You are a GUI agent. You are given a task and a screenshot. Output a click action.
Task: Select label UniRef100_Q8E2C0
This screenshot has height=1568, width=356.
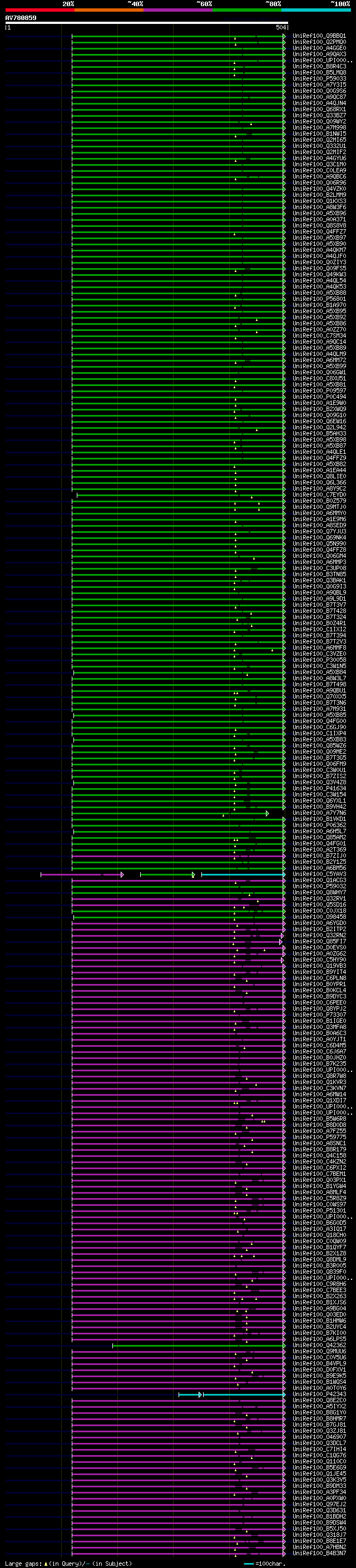tap(319, 1401)
